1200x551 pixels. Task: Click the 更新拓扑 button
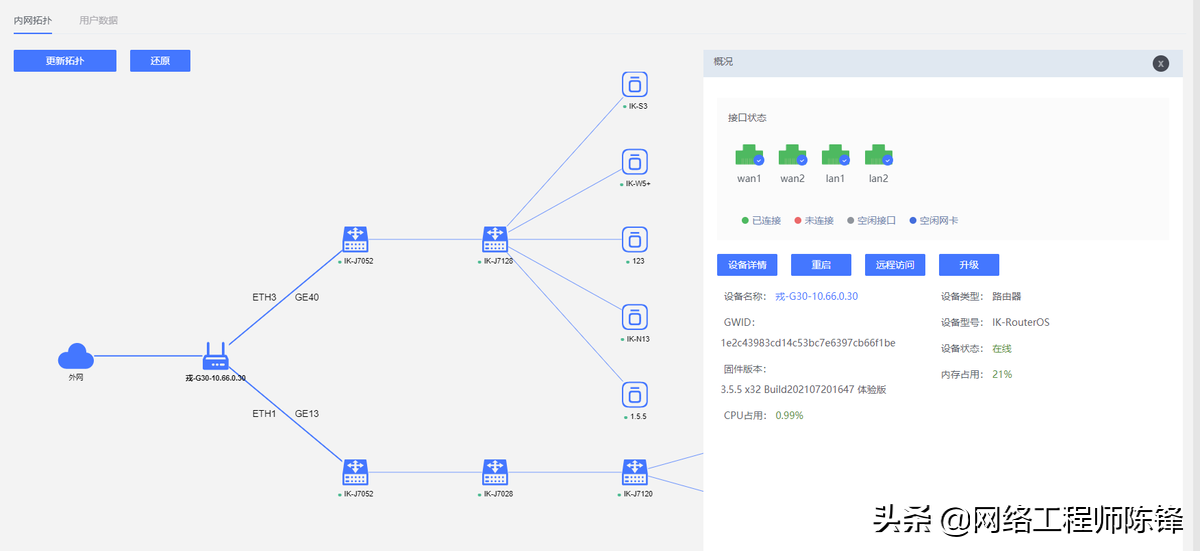tap(65, 61)
